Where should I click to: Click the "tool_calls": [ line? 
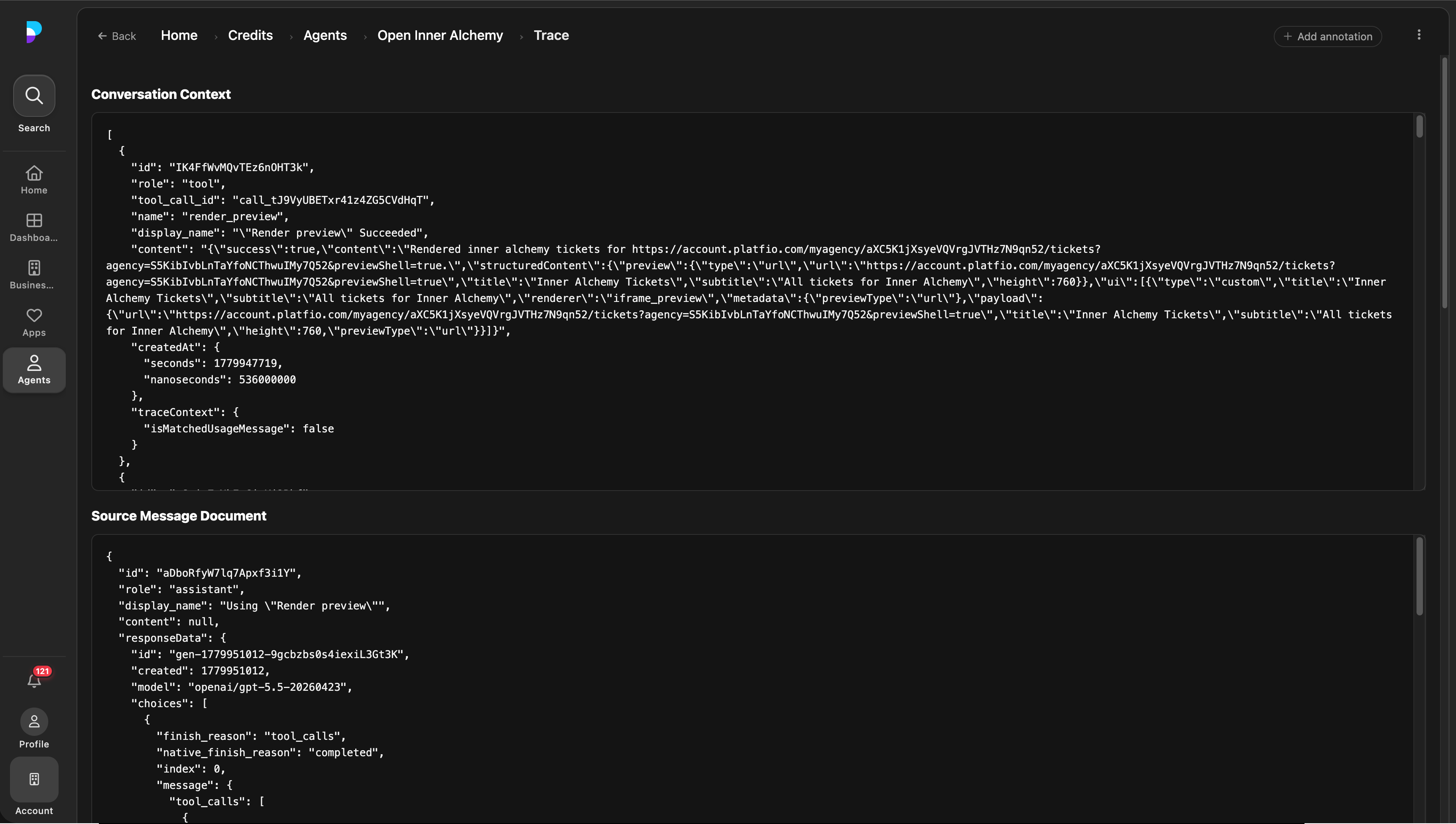coord(216,802)
